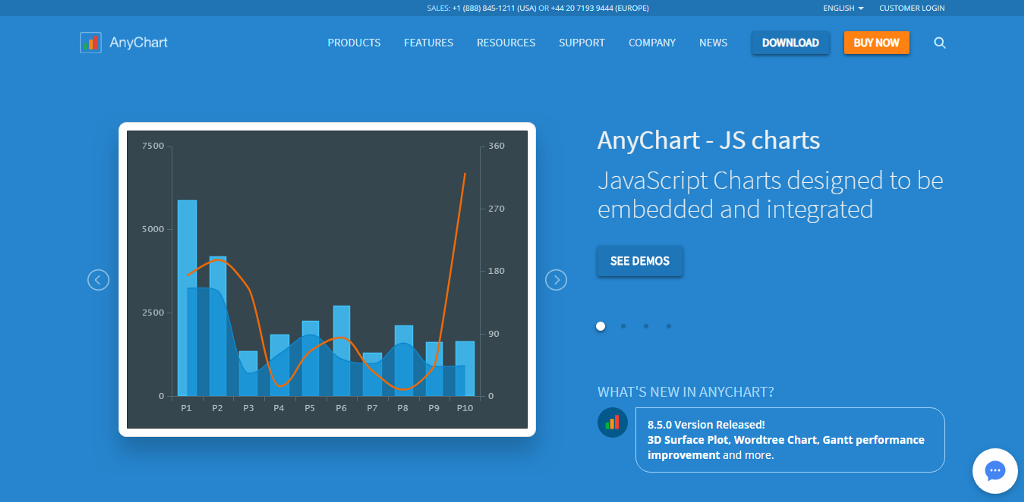Open the Customer Login link
The width and height of the screenshot is (1024, 502).
coord(911,8)
